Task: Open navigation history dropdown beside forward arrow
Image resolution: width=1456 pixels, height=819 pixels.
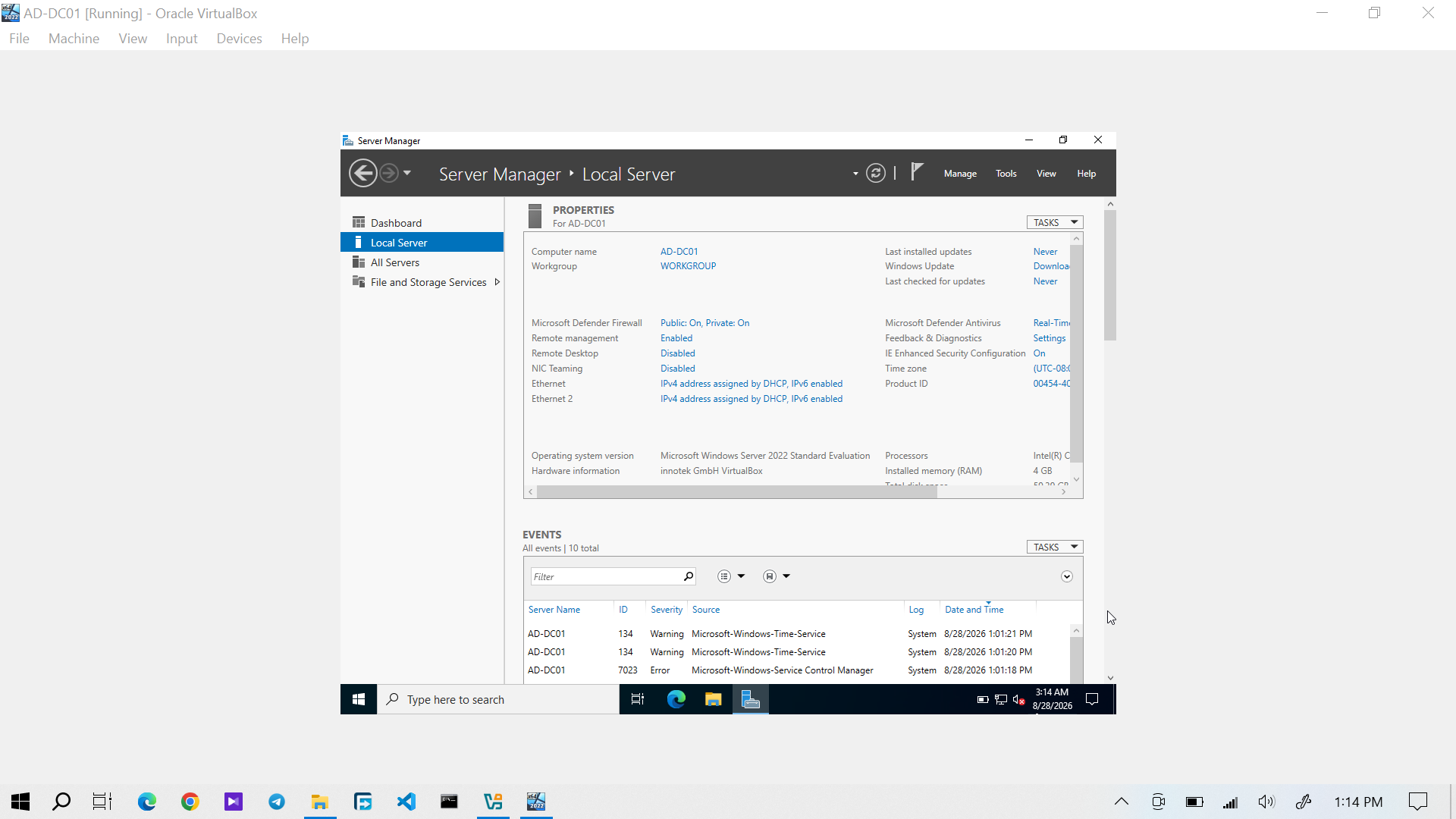Action: coord(407,173)
